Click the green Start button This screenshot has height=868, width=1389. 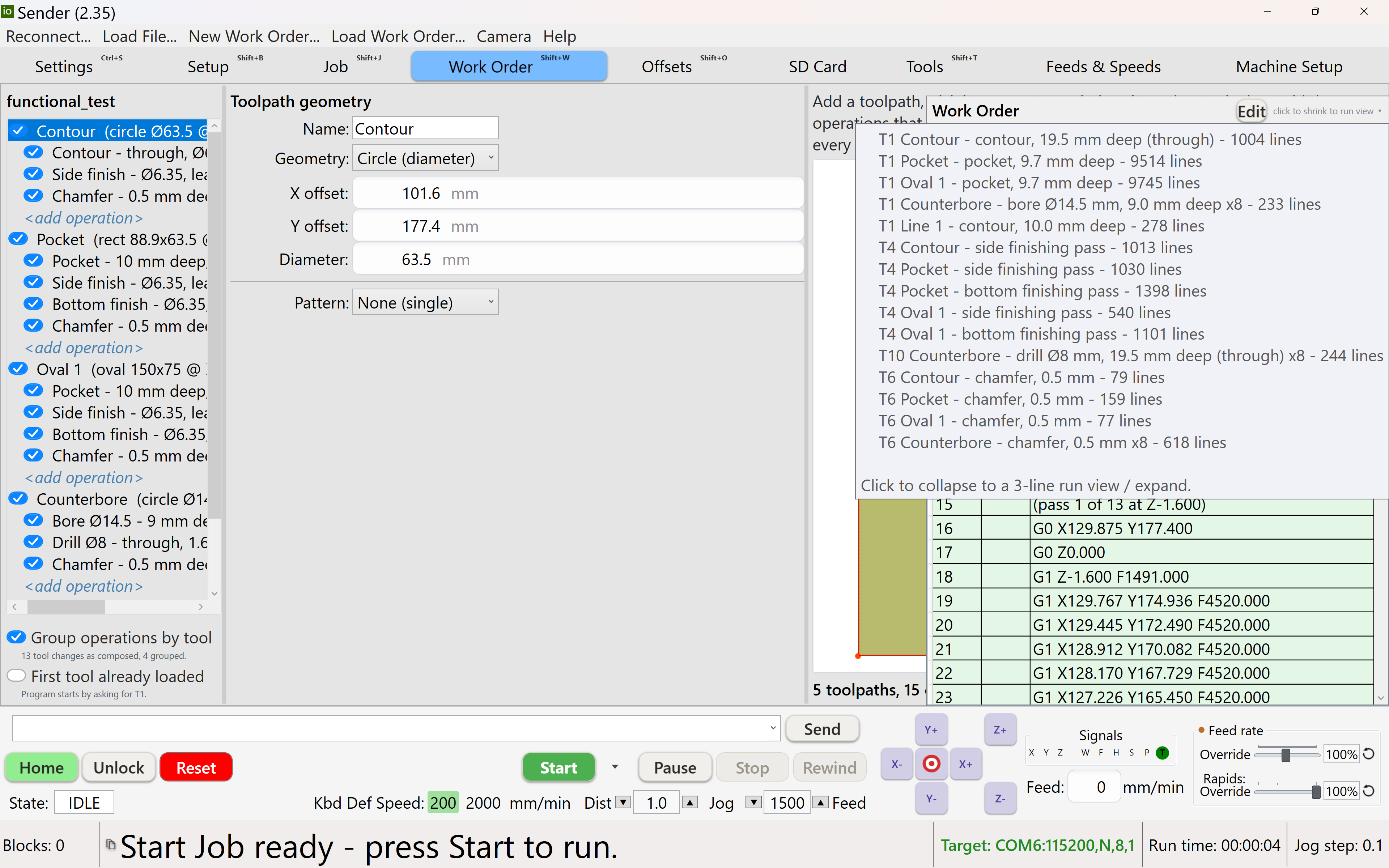click(x=558, y=767)
